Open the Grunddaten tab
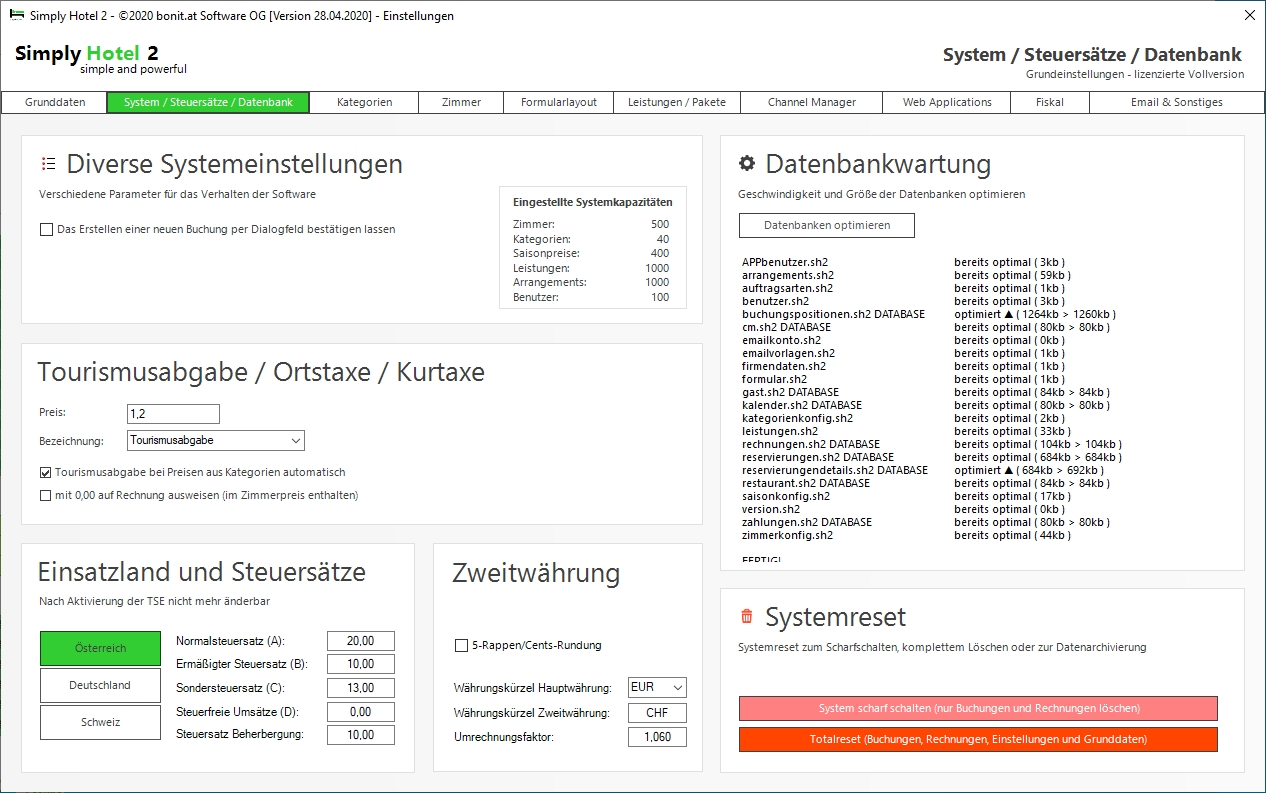The width and height of the screenshot is (1266, 793). coord(55,102)
